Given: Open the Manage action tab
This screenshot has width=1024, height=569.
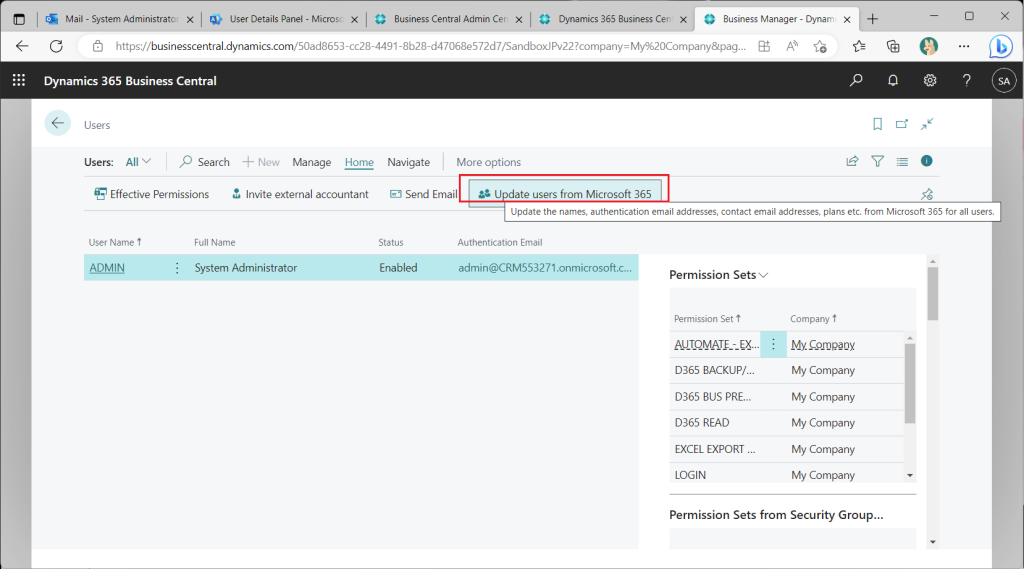Looking at the screenshot, I should click(312, 162).
